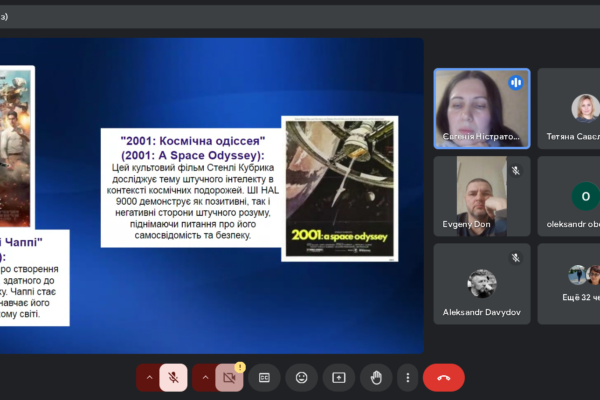Click muted mic icon on Aleksandr Davydov tile
This screenshot has width=600, height=400.
(516, 258)
